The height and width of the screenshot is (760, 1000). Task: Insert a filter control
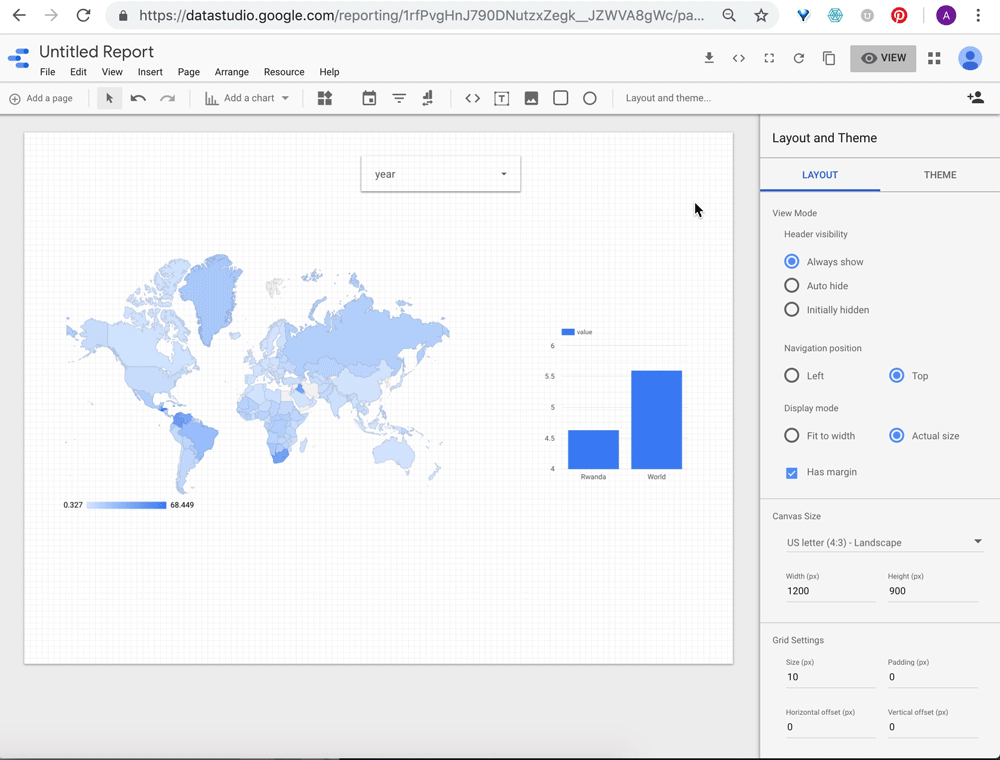[399, 98]
